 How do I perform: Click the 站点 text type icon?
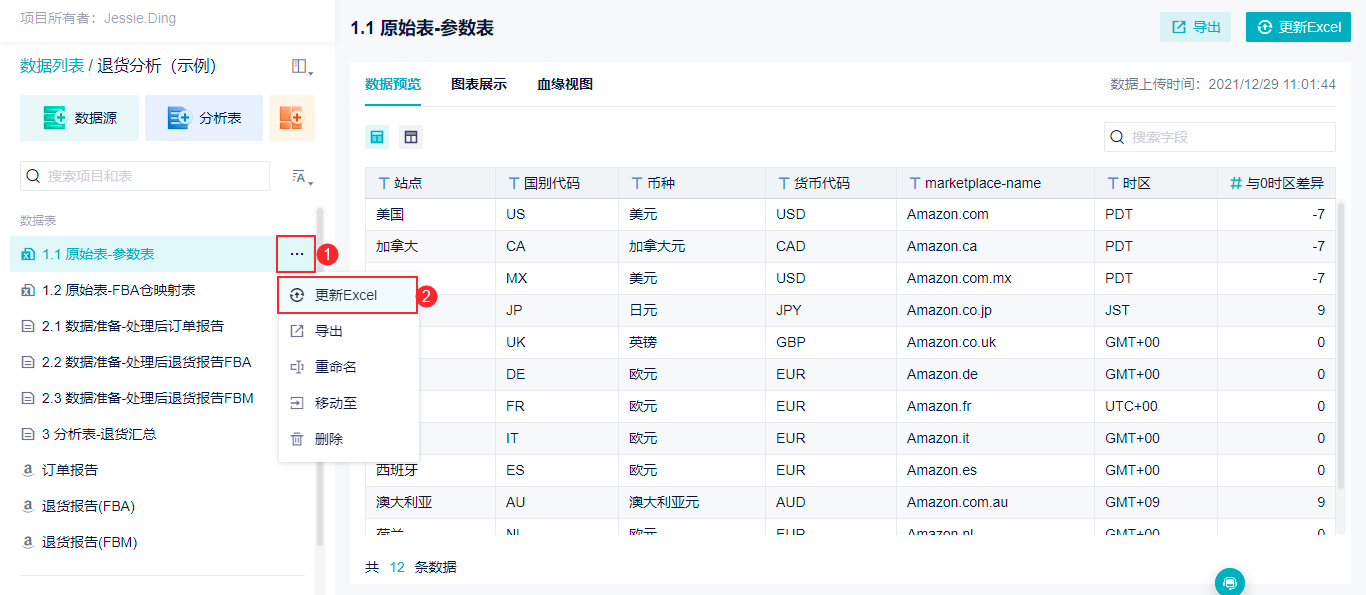(383, 183)
